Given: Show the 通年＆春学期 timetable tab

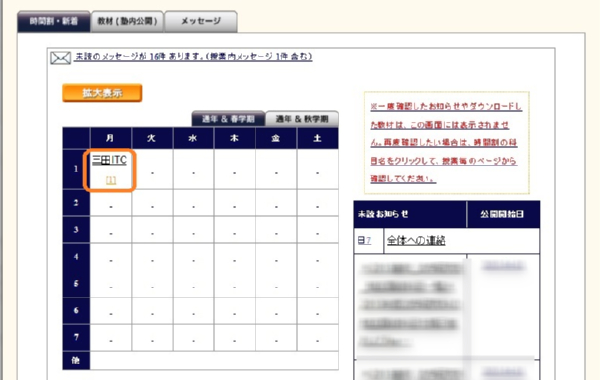Looking at the screenshot, I should click(228, 119).
